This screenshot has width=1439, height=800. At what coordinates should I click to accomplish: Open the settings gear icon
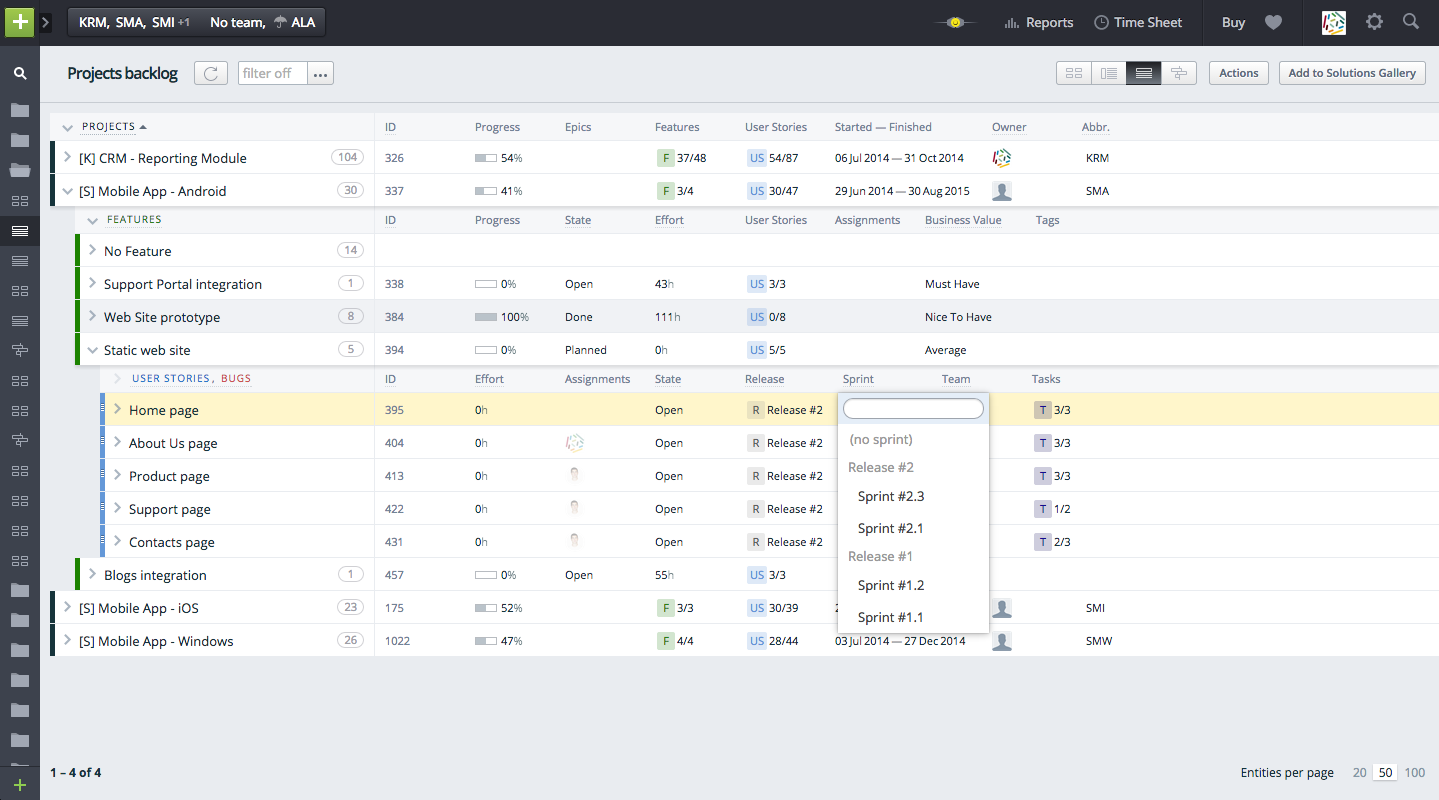point(1374,22)
